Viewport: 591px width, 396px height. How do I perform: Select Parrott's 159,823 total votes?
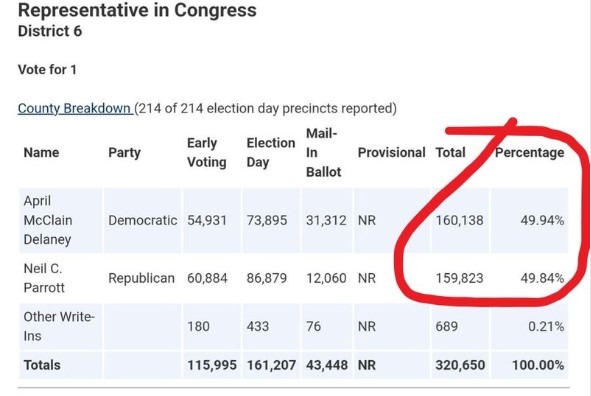(x=459, y=278)
